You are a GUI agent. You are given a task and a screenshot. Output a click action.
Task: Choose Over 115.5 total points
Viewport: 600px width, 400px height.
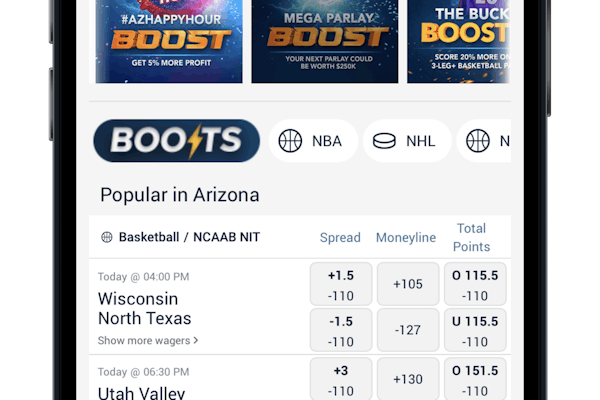tap(475, 284)
